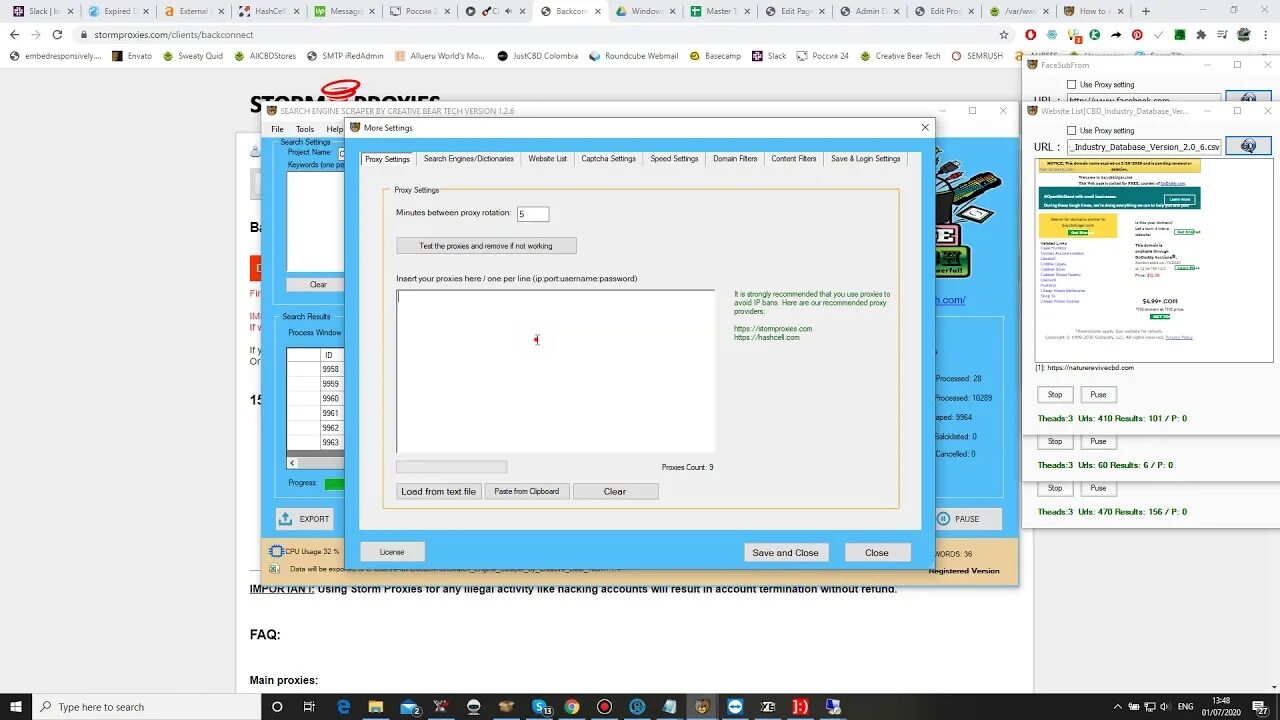Viewport: 1280px width, 720px height.
Task: Click EXPORT button in scraper window
Action: point(304,519)
